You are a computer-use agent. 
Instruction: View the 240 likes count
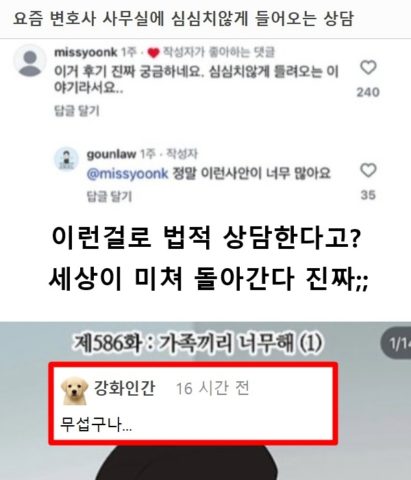pos(368,92)
